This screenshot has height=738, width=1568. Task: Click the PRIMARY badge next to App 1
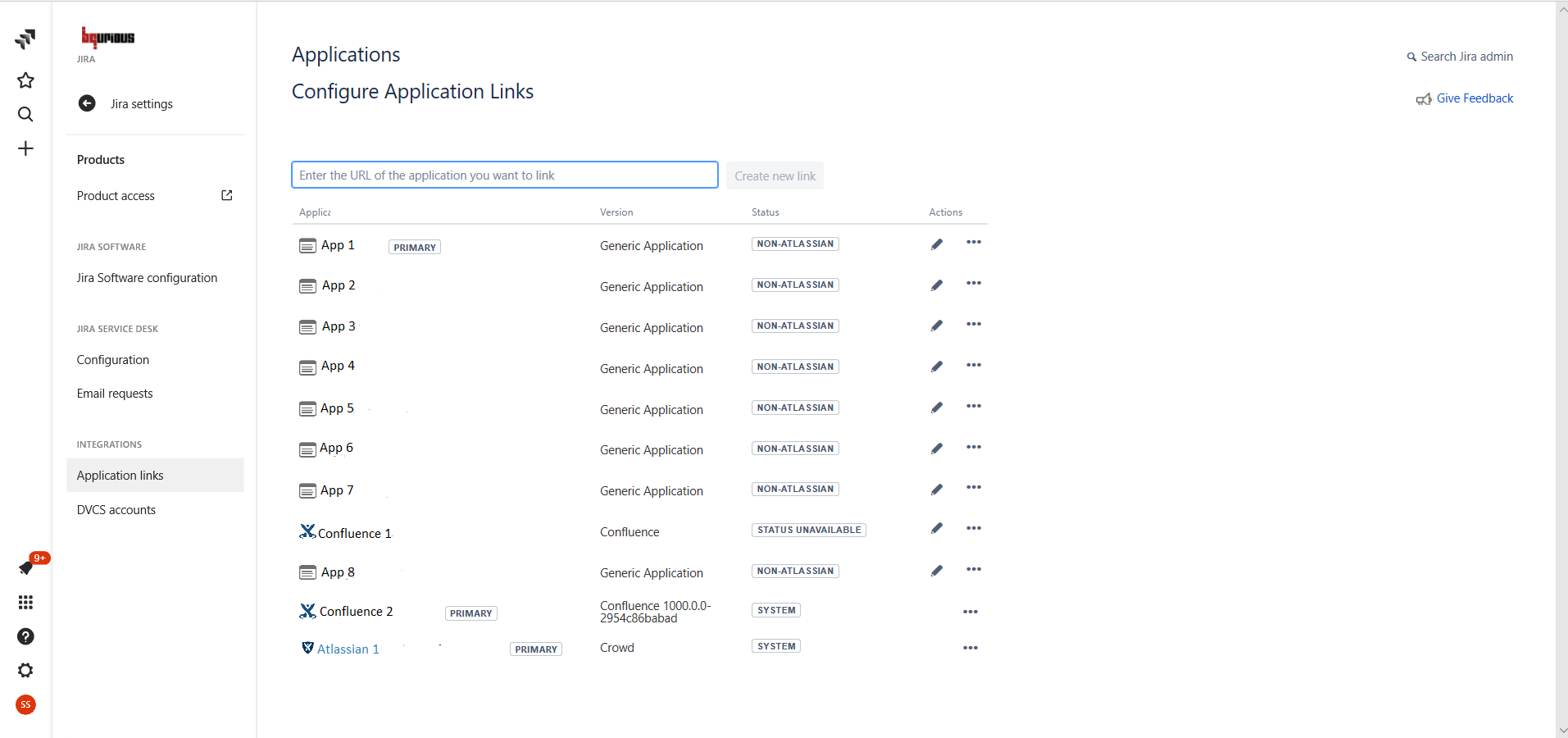pyautogui.click(x=415, y=247)
